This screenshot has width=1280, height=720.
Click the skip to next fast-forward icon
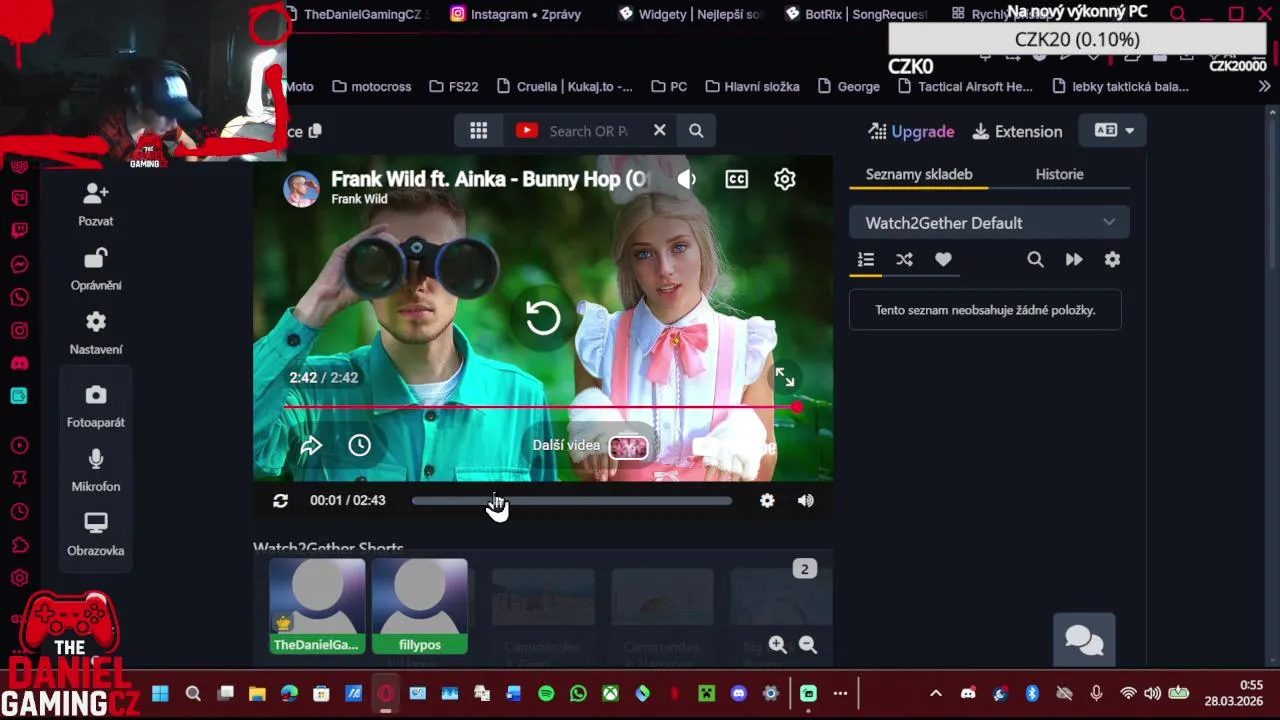coord(1074,260)
